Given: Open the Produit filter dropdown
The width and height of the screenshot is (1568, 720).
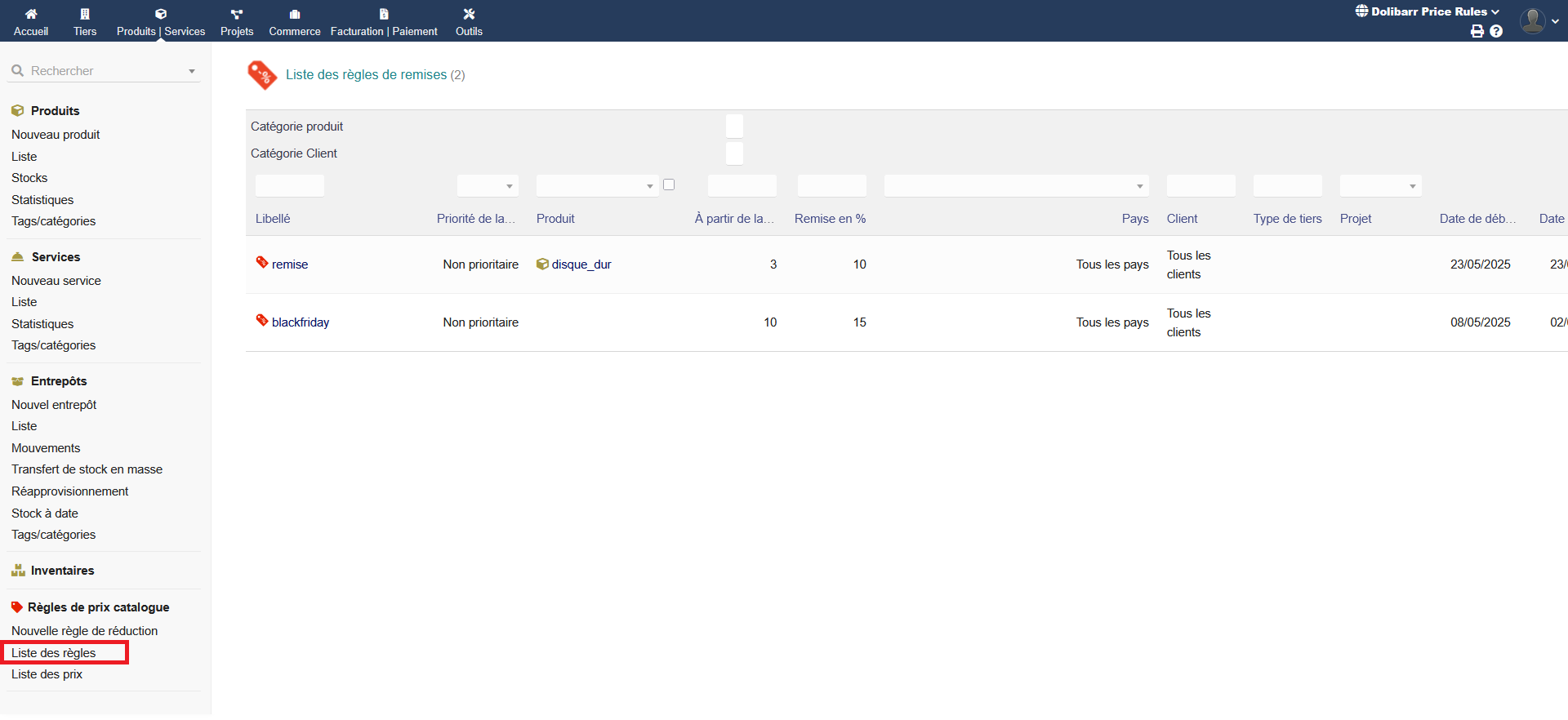Looking at the screenshot, I should click(x=597, y=186).
